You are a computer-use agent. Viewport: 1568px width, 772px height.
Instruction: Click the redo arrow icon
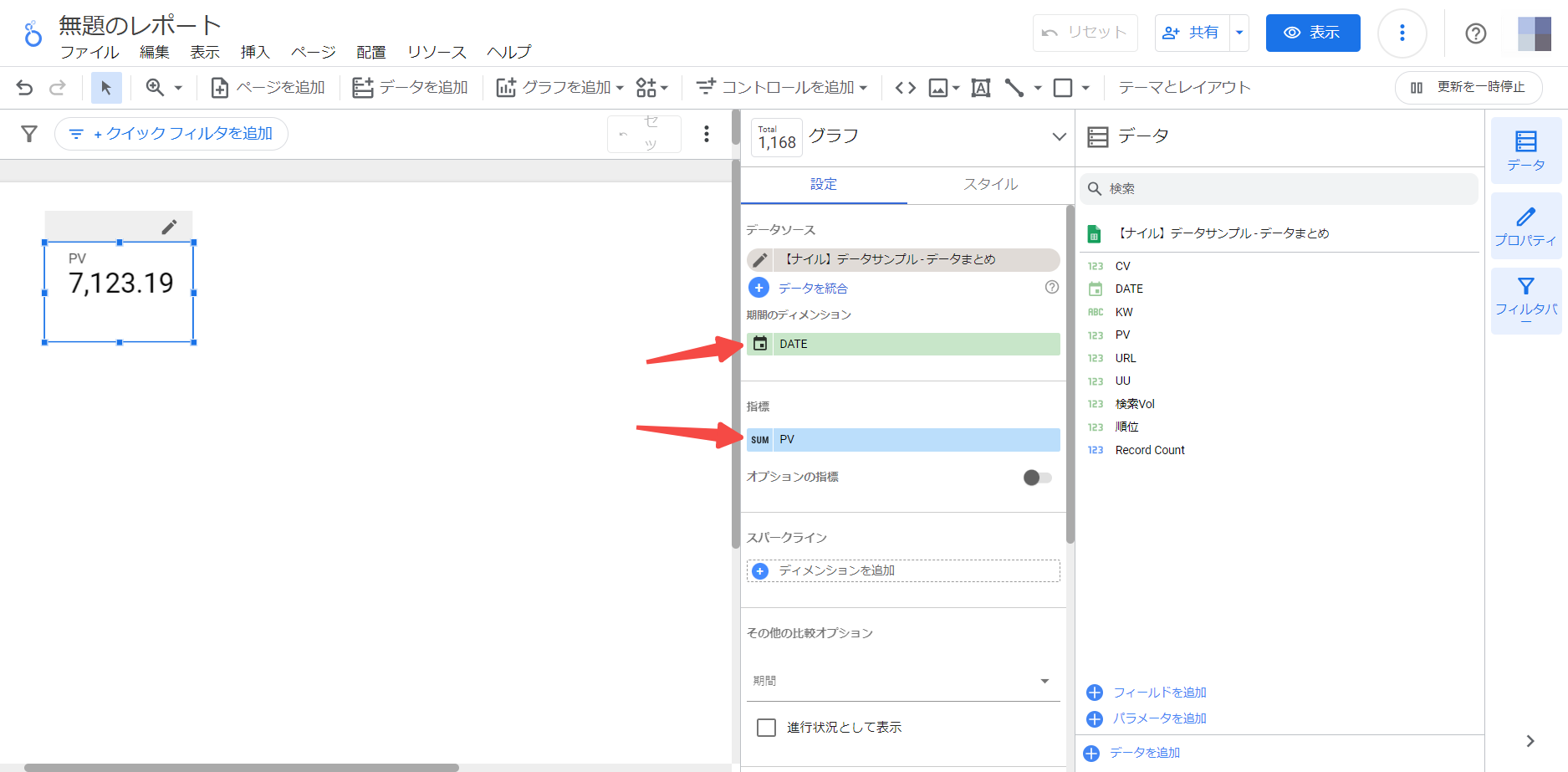(57, 87)
